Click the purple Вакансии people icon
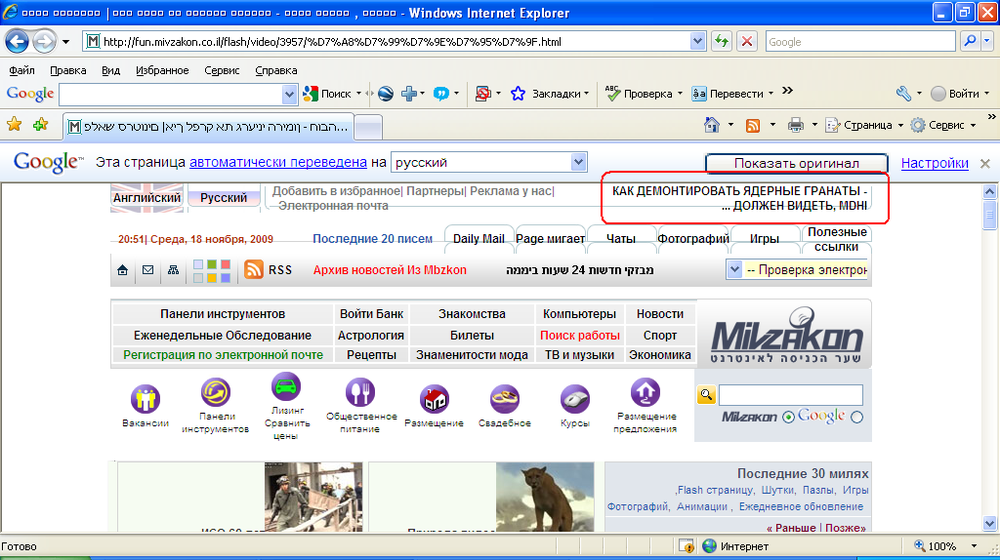1000x560 pixels. click(x=145, y=399)
